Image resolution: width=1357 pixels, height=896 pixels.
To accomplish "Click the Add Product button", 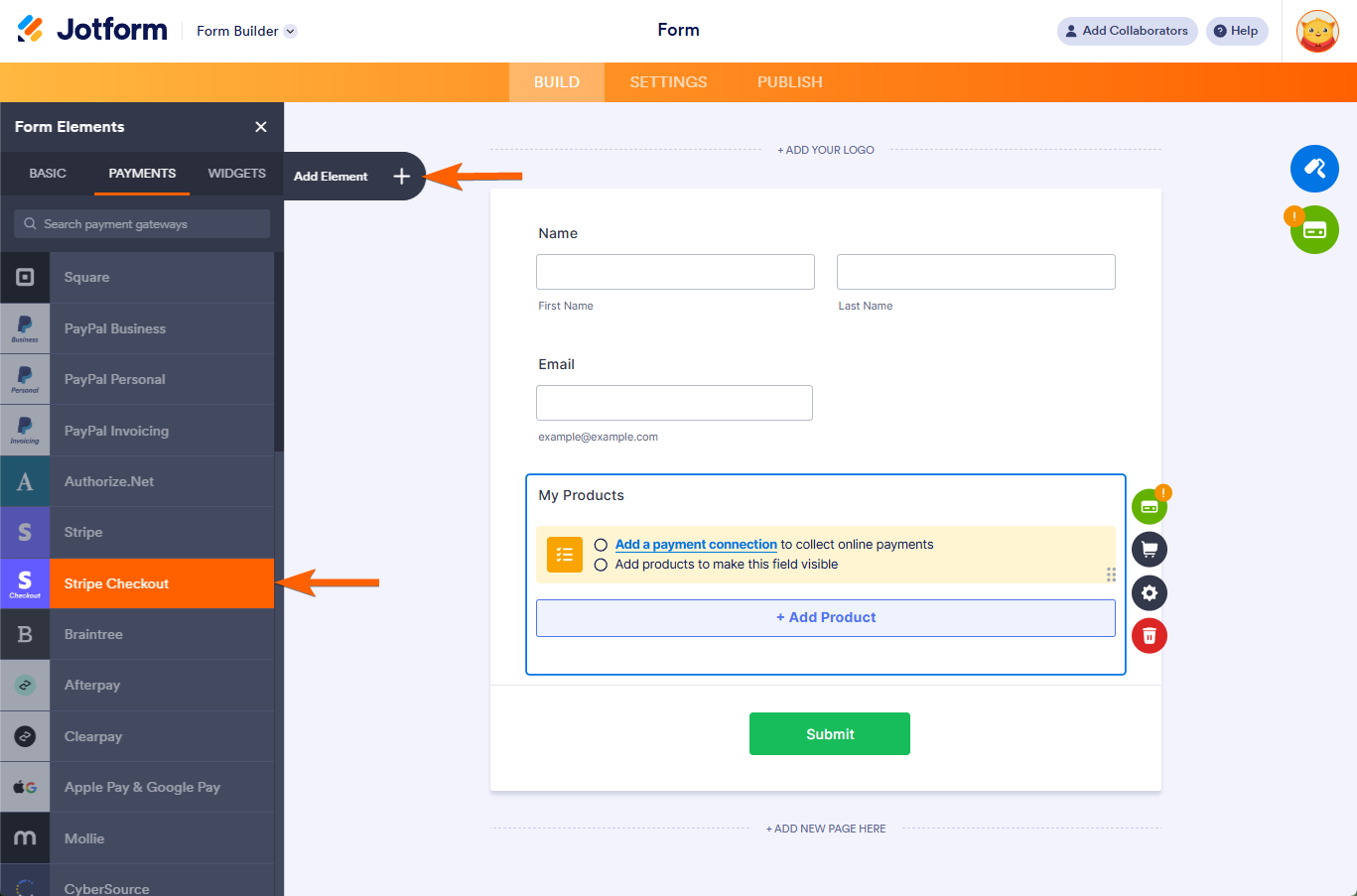I will point(825,617).
